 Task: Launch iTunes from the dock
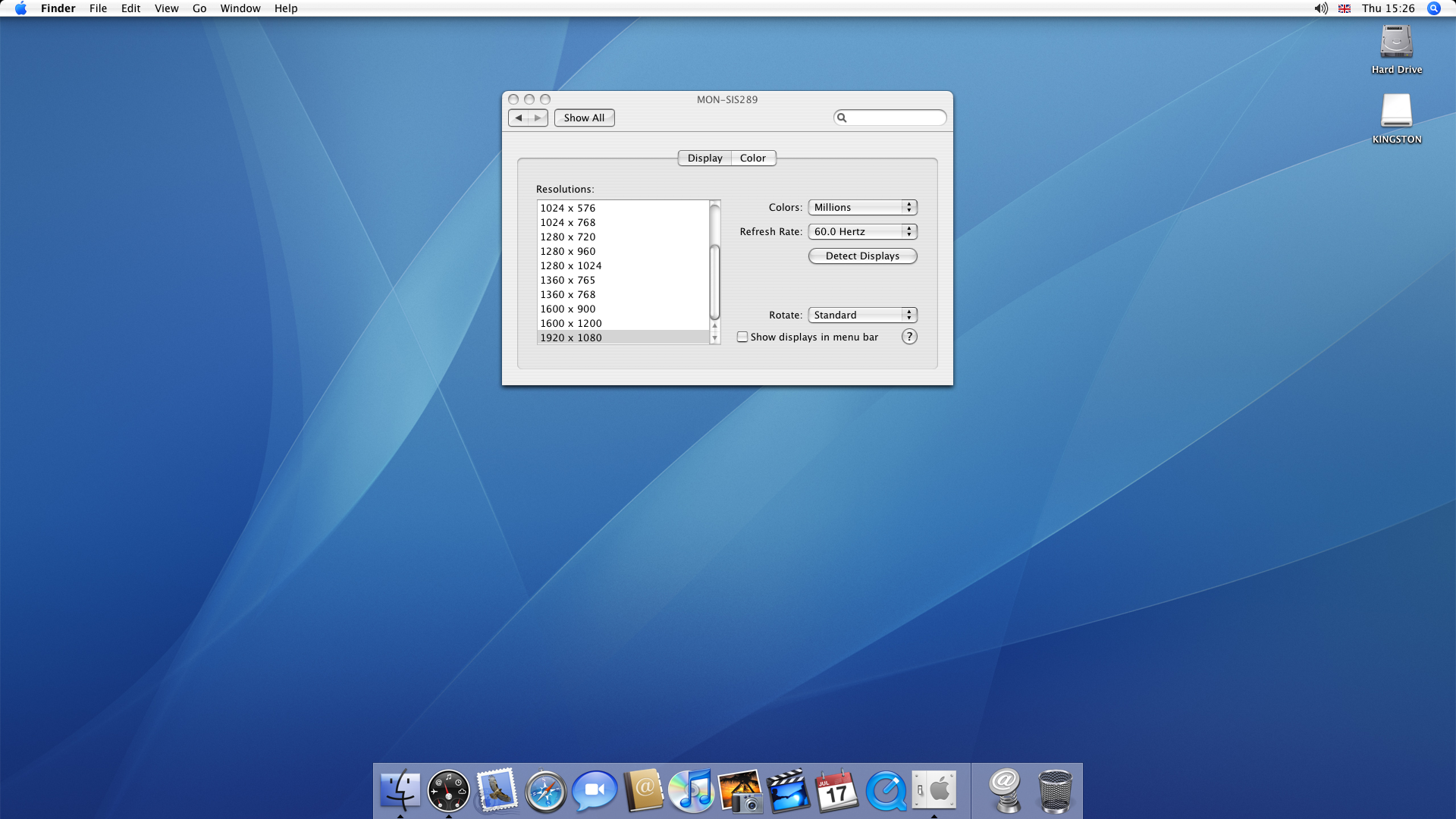691,791
